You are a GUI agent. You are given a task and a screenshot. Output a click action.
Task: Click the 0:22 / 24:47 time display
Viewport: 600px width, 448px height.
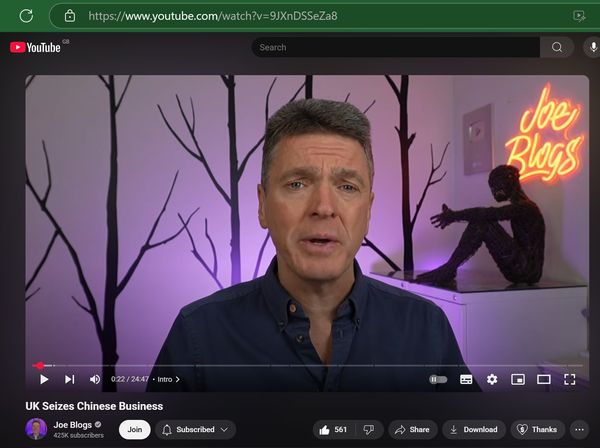tap(130, 379)
